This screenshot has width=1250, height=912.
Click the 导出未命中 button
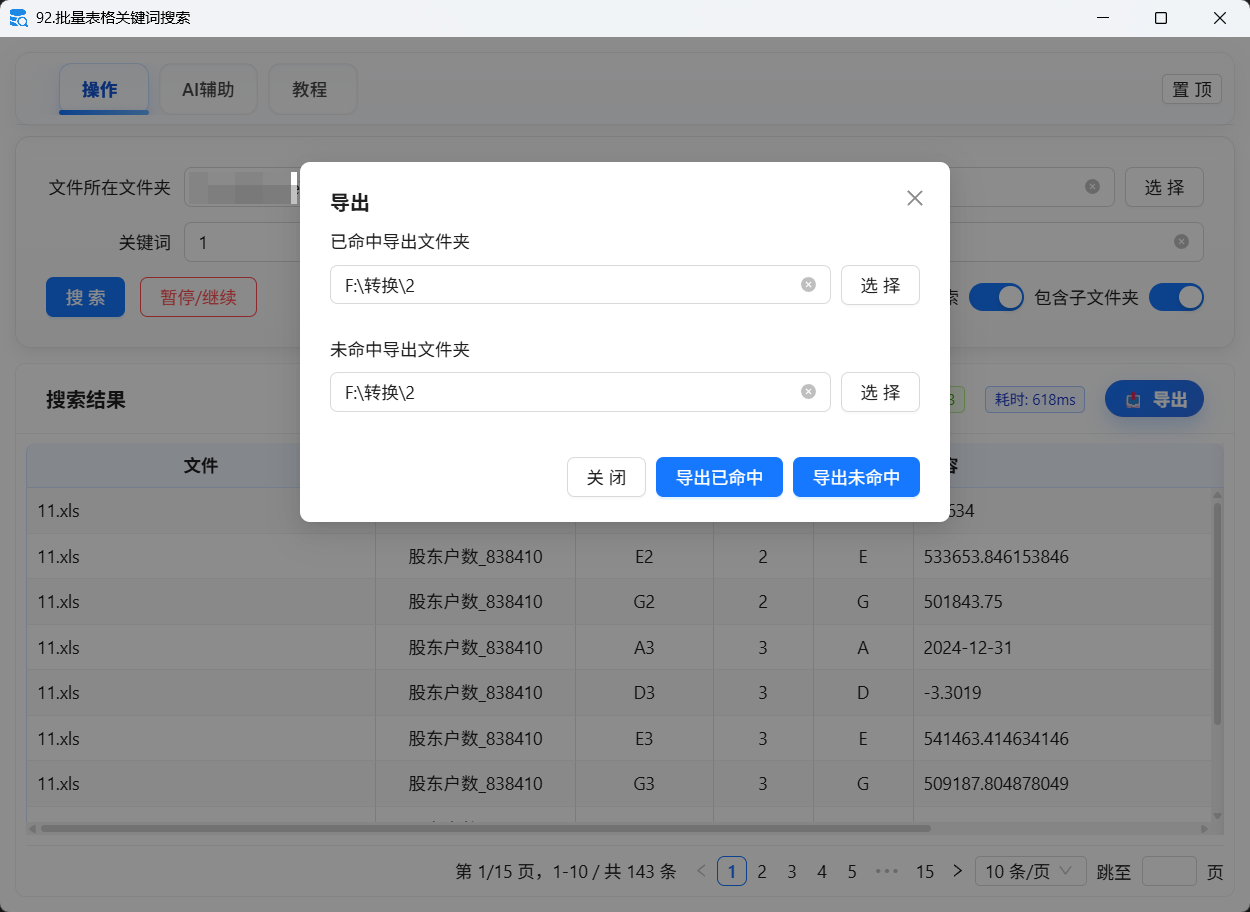pyautogui.click(x=856, y=477)
